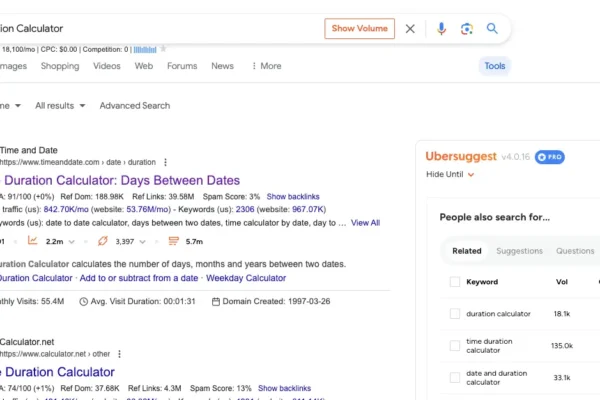Click the orange lines icon near 5.7m
This screenshot has width=600, height=400.
[x=173, y=241]
